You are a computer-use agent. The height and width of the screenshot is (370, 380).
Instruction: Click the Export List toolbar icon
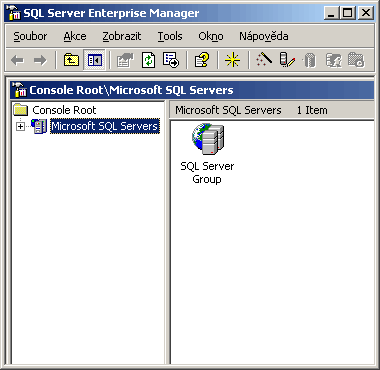(171, 60)
